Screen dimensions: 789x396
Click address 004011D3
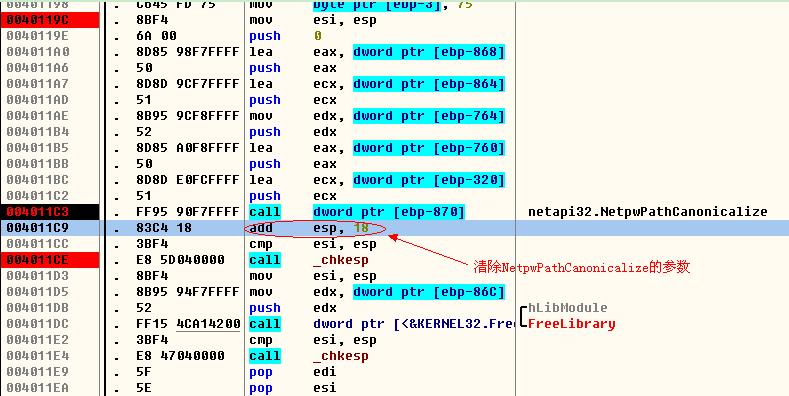click(x=38, y=276)
